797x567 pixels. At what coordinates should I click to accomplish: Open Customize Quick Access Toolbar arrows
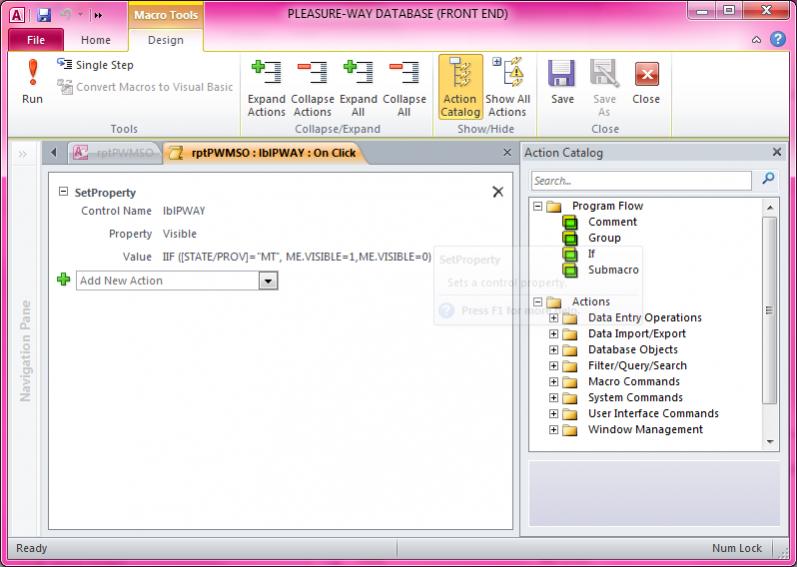click(98, 15)
